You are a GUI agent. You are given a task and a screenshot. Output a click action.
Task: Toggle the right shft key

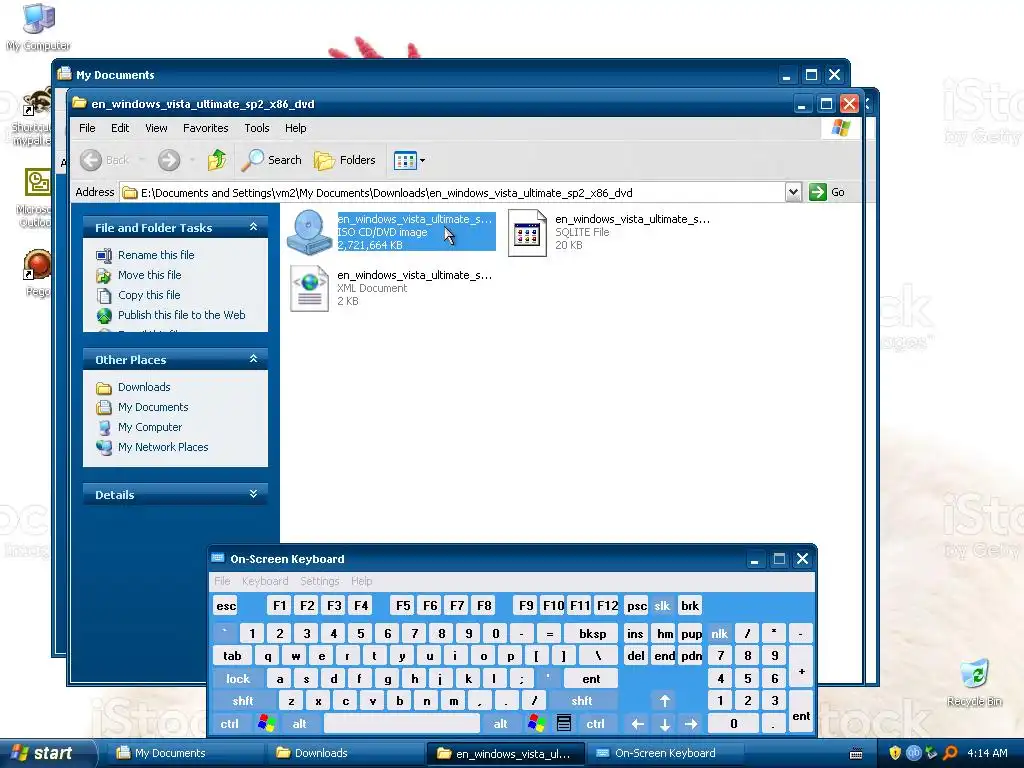581,701
